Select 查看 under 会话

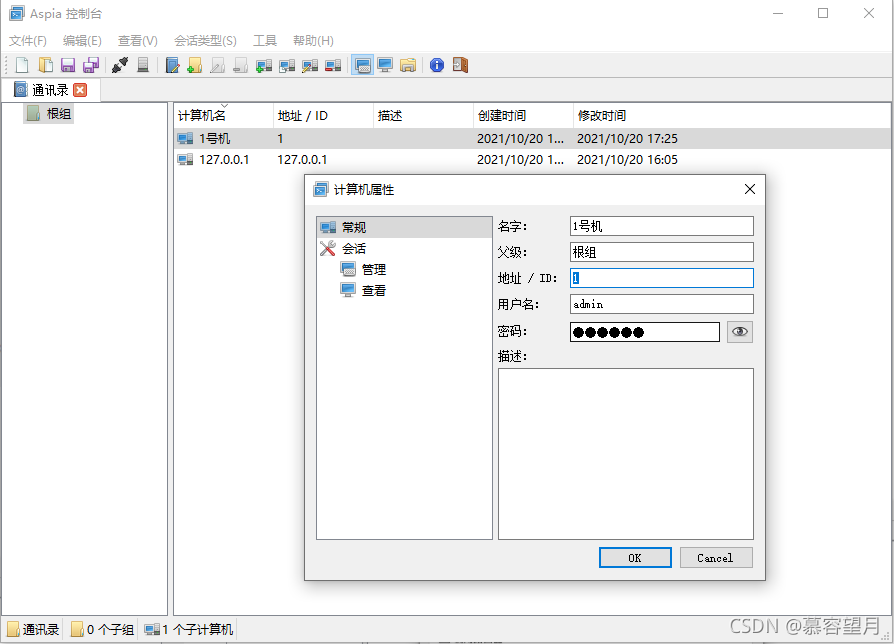tap(373, 291)
